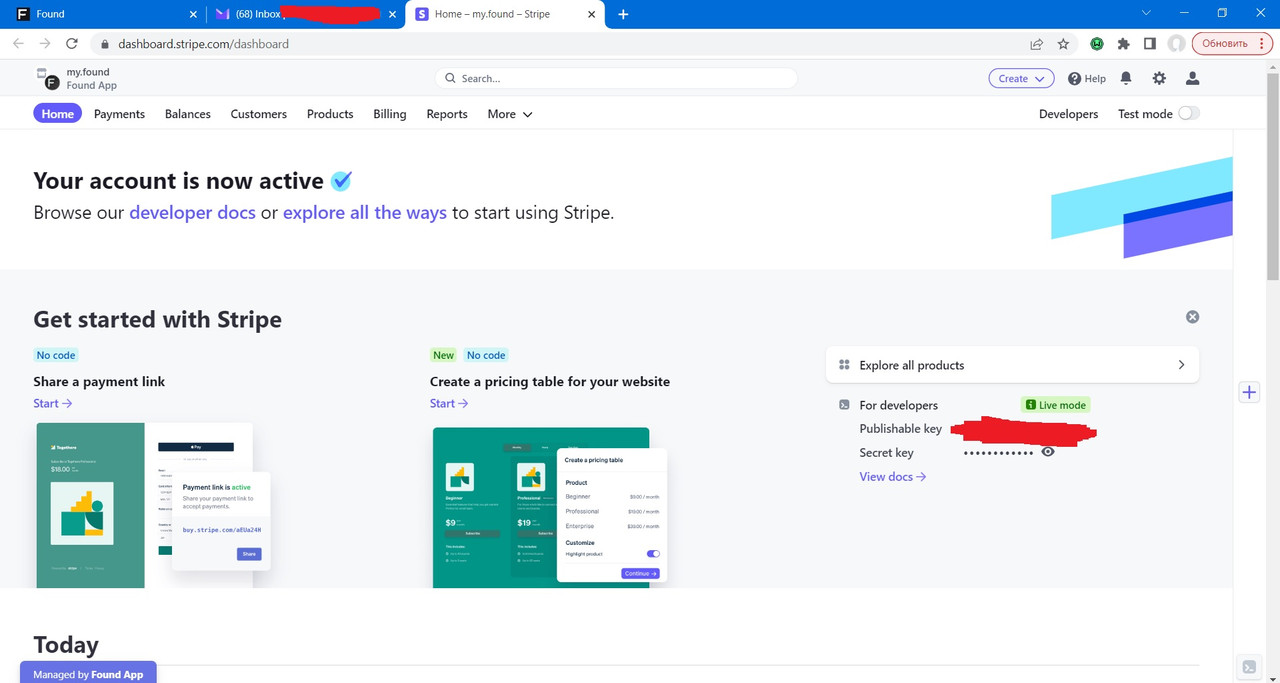Open Stripe settings gear icon
Screen dimensions: 1280x683
coord(1159,78)
